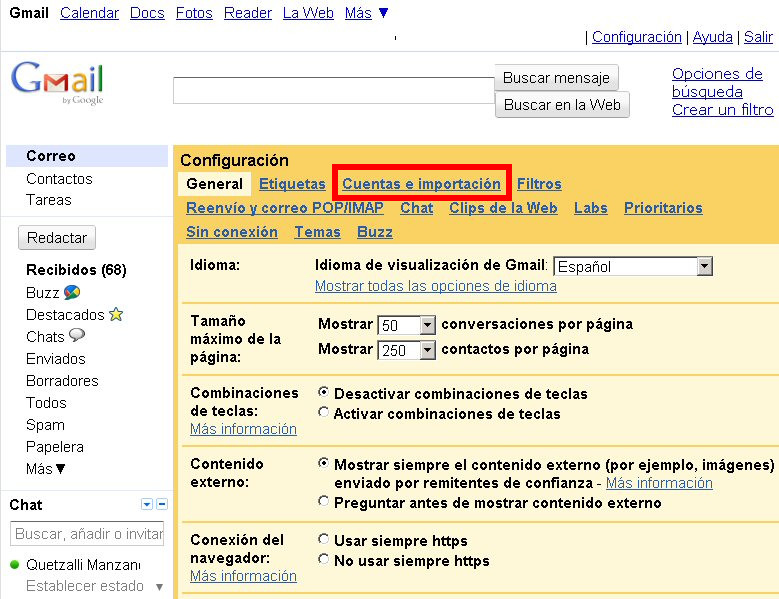
Task: Click the star icon beside Destacados
Action: tap(116, 314)
